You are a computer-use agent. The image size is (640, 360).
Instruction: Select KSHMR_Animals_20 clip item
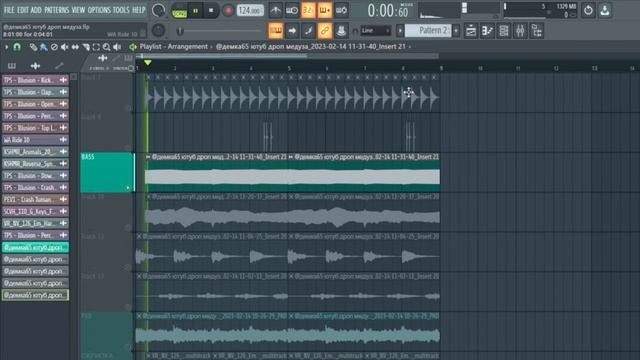(35, 152)
